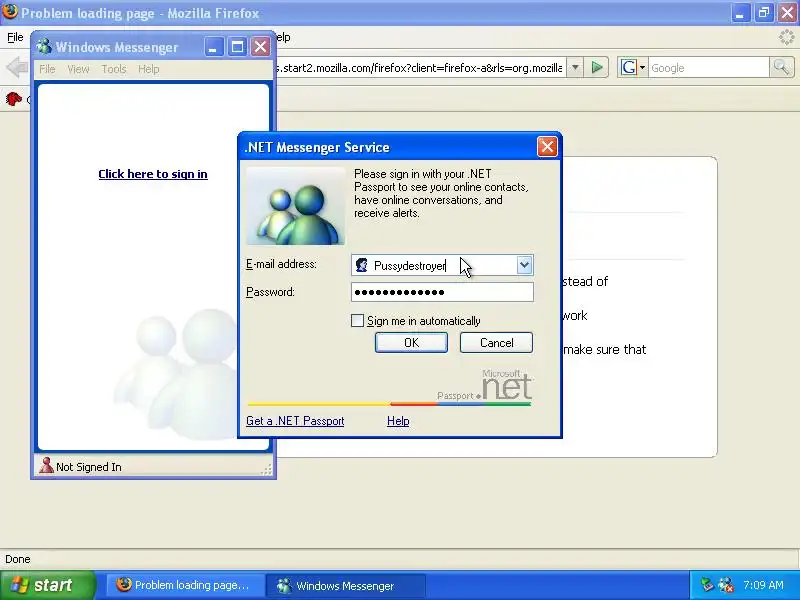Image resolution: width=800 pixels, height=600 pixels.
Task: Click into the Password field
Action: pyautogui.click(x=442, y=292)
